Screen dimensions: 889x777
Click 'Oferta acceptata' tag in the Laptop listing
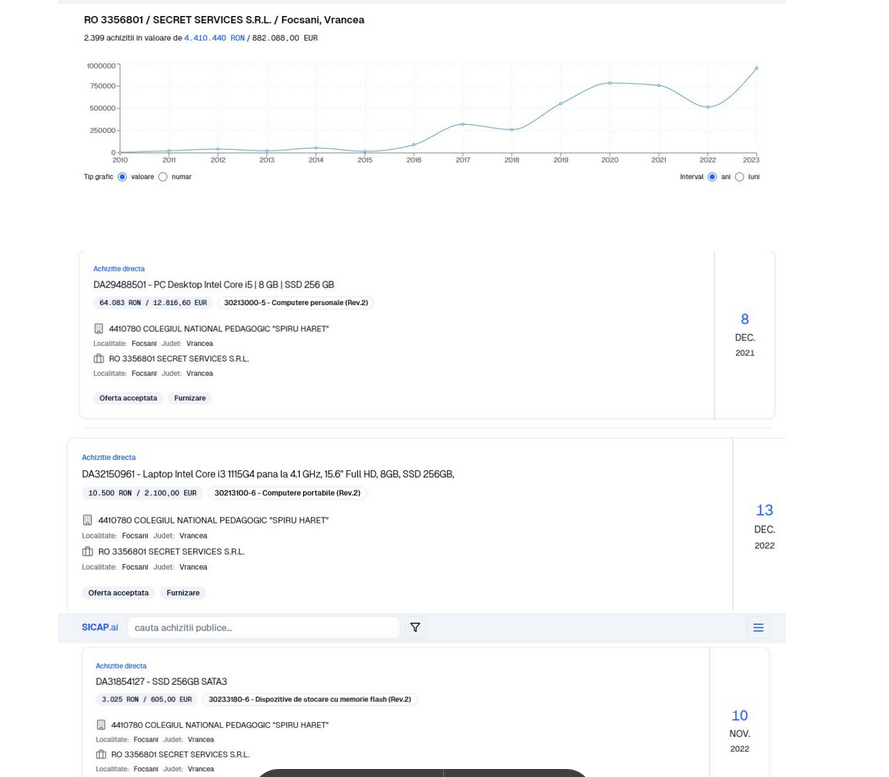click(118, 593)
